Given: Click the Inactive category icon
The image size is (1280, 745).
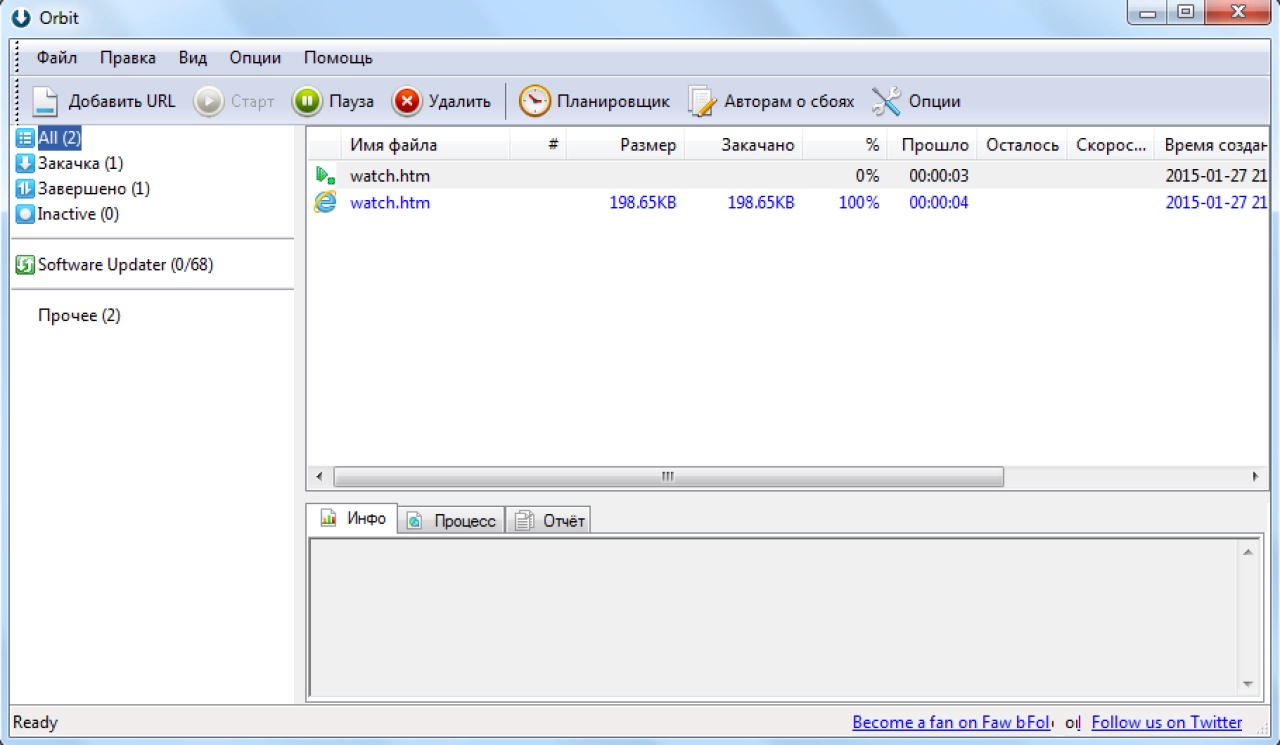Looking at the screenshot, I should coord(25,214).
